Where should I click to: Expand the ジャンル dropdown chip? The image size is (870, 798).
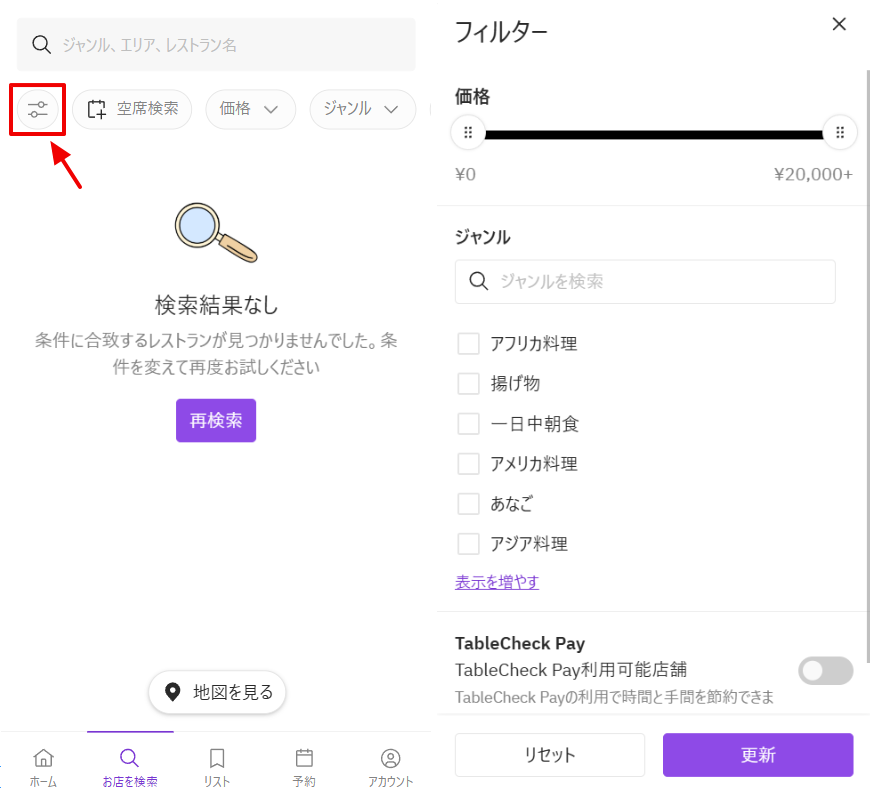click(362, 110)
